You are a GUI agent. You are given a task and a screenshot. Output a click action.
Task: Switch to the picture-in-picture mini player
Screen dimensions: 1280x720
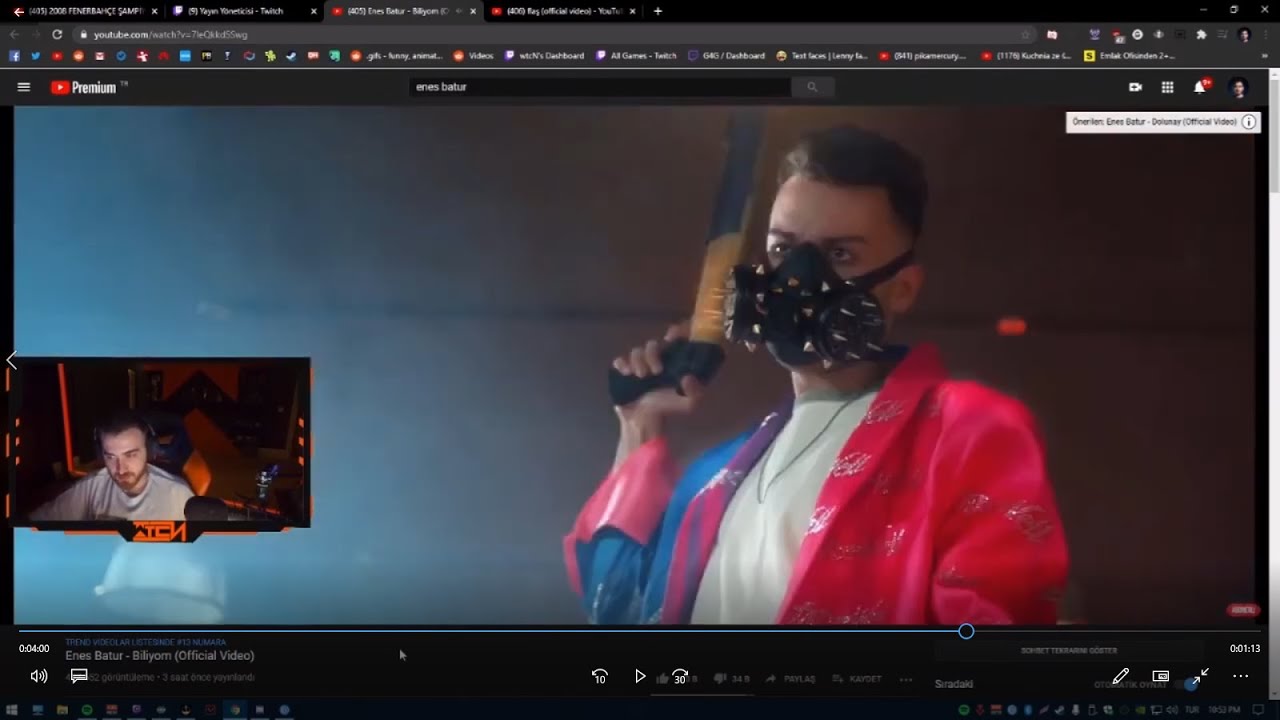pos(1161,676)
